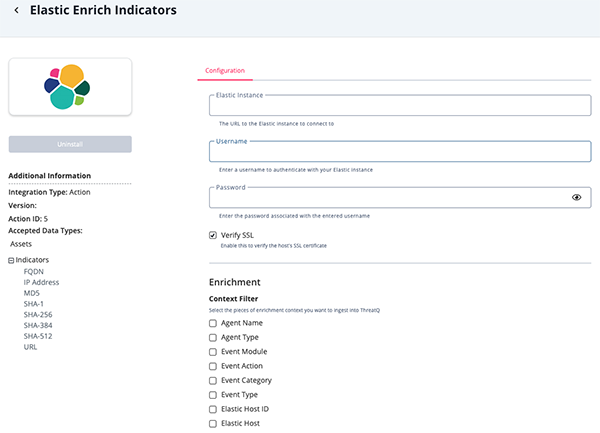The height and width of the screenshot is (433, 600).
Task: Enable the Event Action checkbox
Action: click(x=213, y=366)
